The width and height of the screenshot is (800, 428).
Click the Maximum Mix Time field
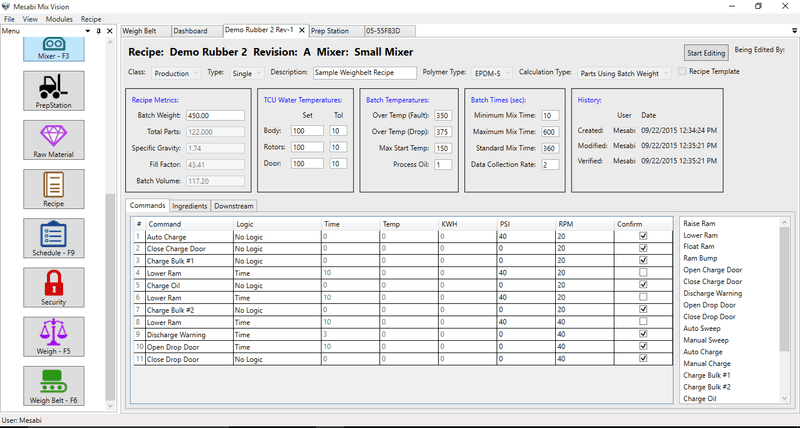pyautogui.click(x=550, y=132)
